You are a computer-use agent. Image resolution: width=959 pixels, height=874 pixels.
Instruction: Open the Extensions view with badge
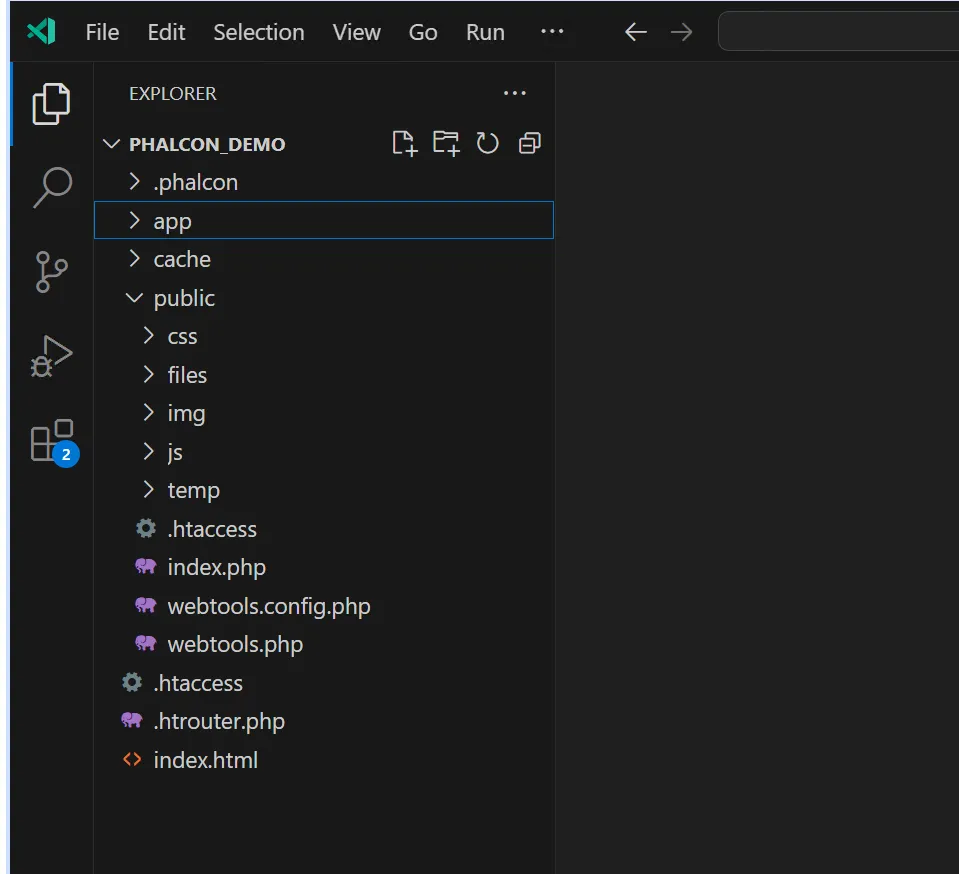click(54, 442)
